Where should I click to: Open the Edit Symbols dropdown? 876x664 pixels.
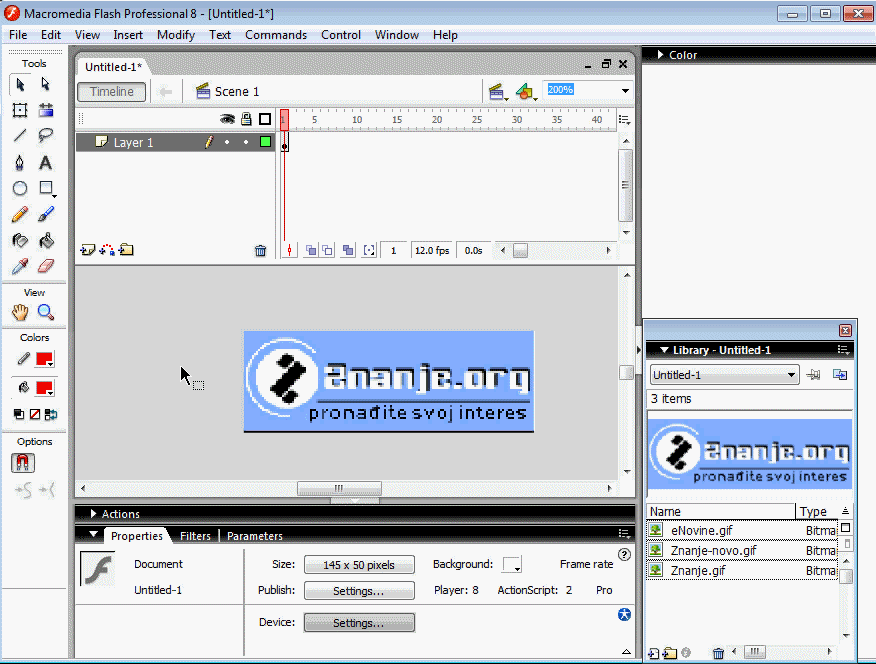tap(526, 92)
